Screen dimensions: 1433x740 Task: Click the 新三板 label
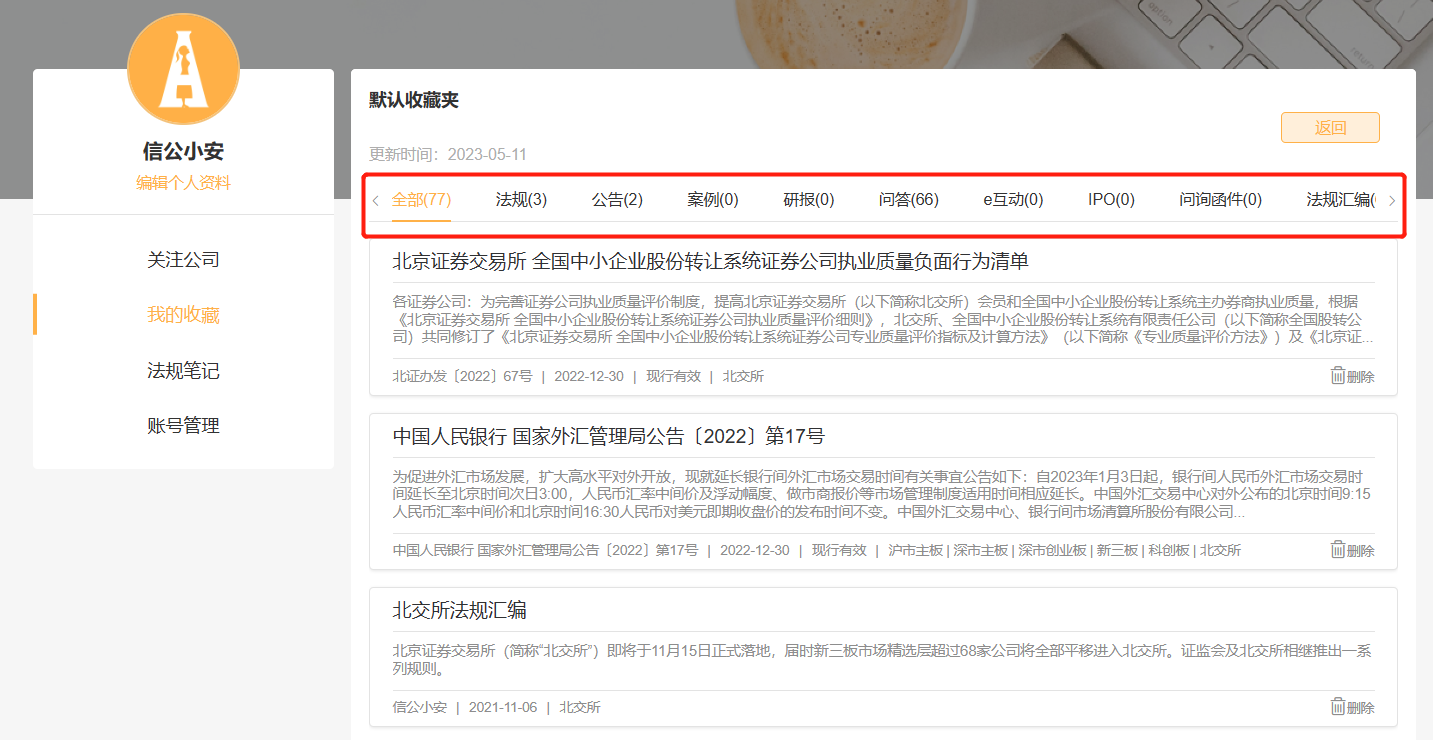pos(1117,550)
